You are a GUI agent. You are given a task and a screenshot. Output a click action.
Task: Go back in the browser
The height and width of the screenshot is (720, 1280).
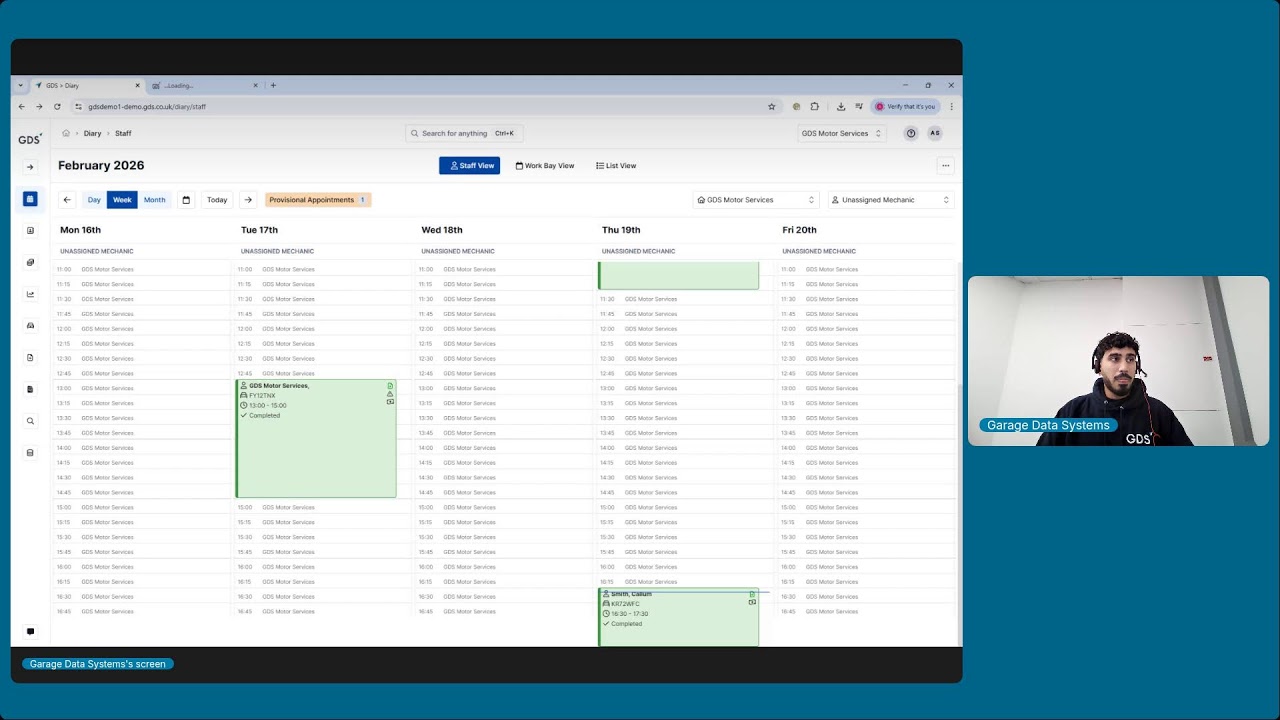[x=21, y=106]
